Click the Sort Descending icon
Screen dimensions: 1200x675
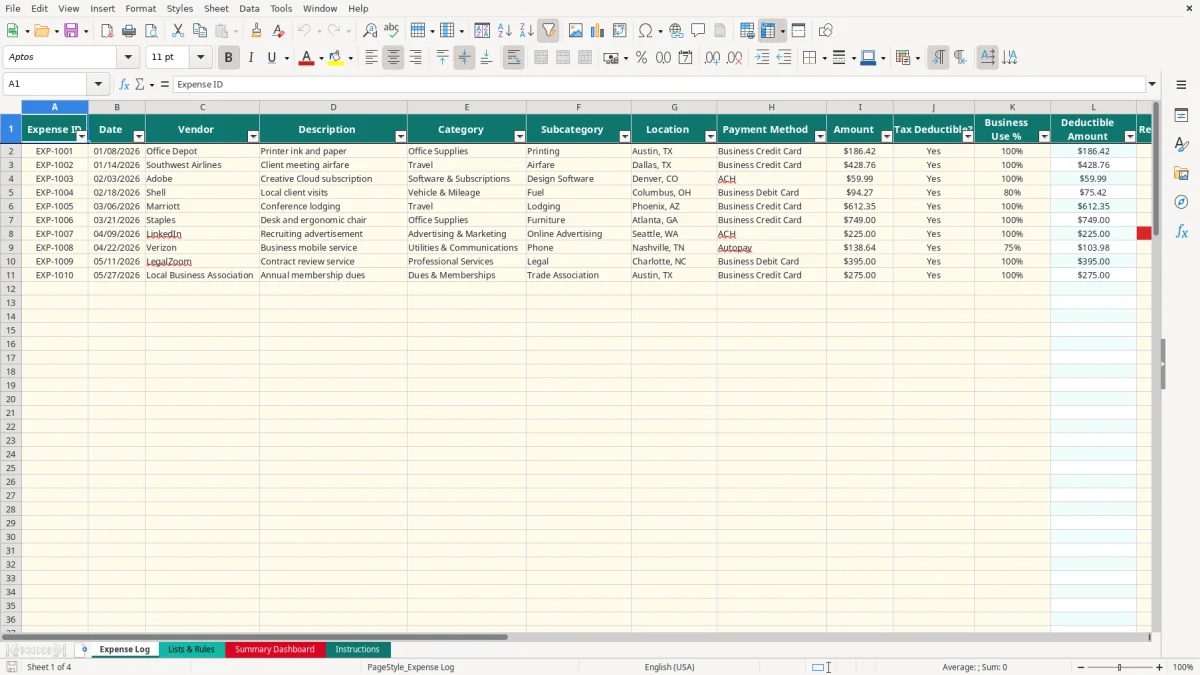pos(527,31)
